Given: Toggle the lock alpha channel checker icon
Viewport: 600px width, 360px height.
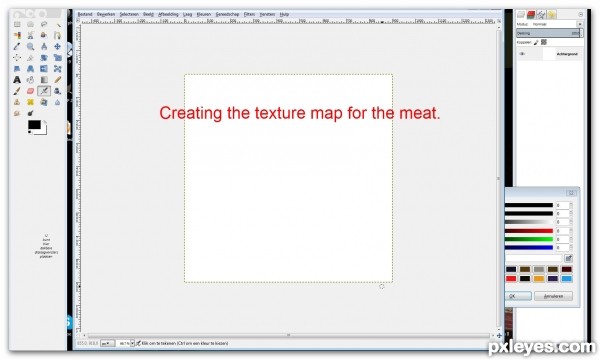Looking at the screenshot, I should coord(544,42).
